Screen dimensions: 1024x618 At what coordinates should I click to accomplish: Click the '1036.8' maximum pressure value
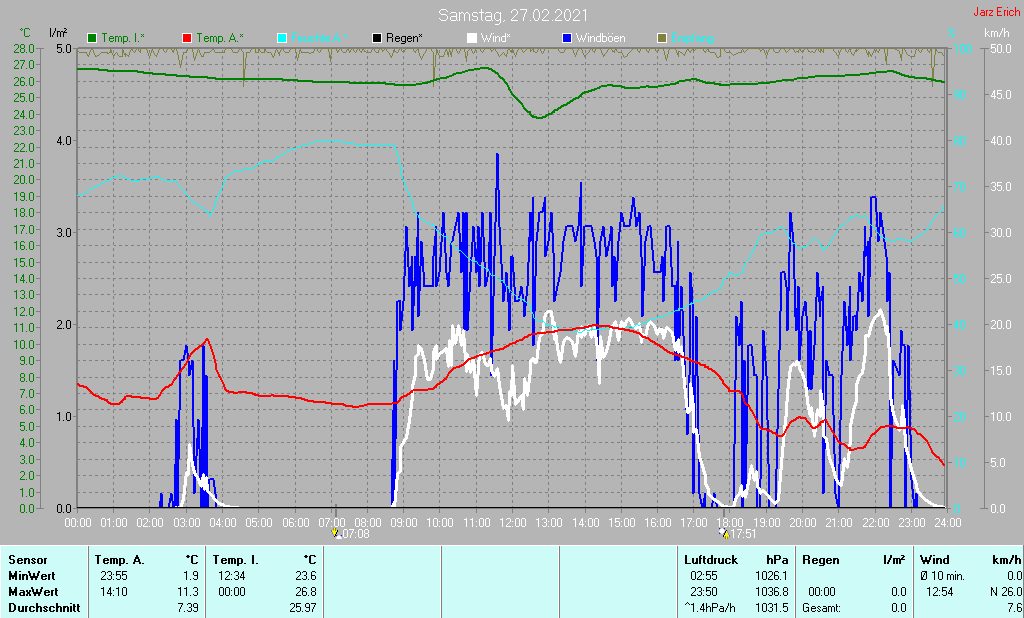point(772,592)
